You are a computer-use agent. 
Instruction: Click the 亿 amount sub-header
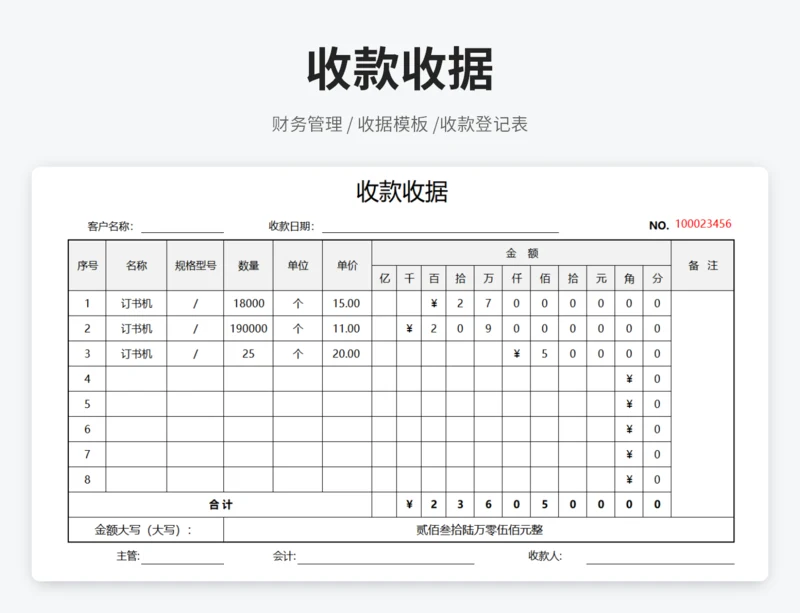385,278
